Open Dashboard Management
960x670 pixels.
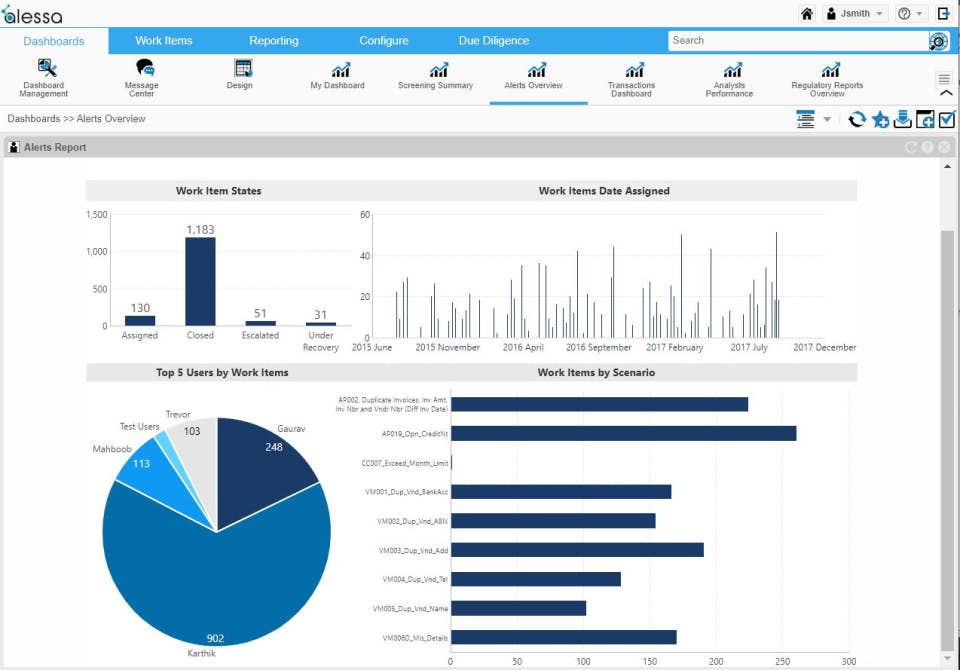43,78
